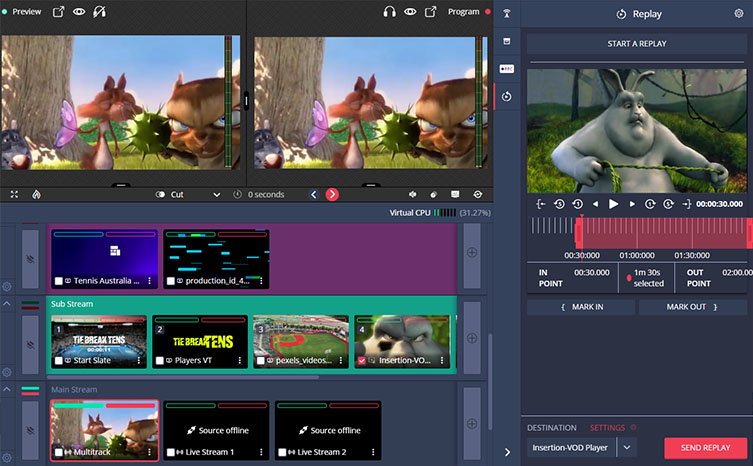Open the broadcast antenna panel in sidebar
753x466 pixels.
pyautogui.click(x=507, y=13)
